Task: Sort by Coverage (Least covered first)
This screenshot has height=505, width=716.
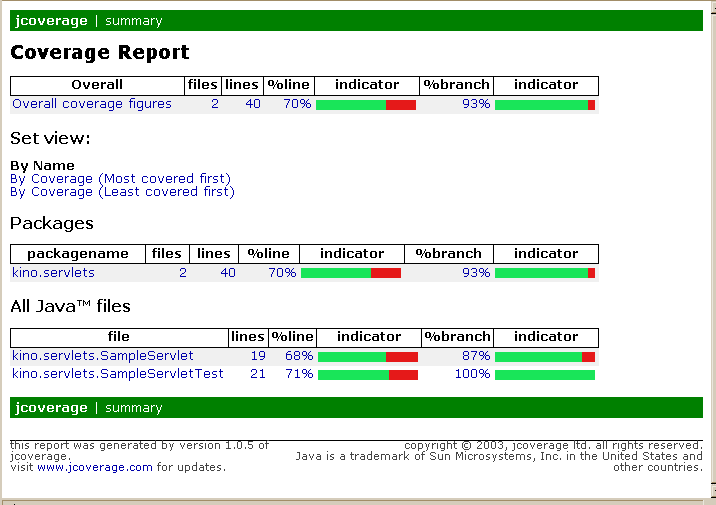Action: click(x=122, y=192)
